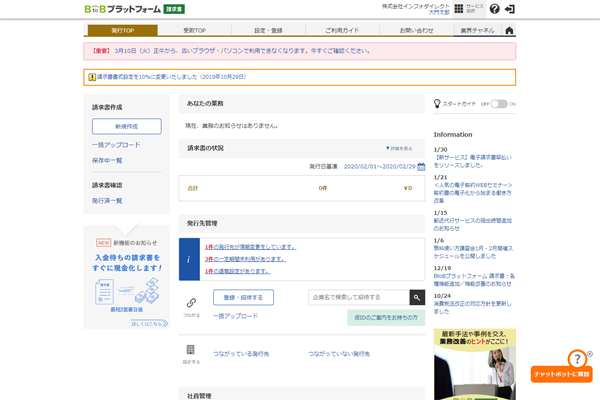
Task: Open the チャットボットに質問 chat button
Action: coord(561,374)
